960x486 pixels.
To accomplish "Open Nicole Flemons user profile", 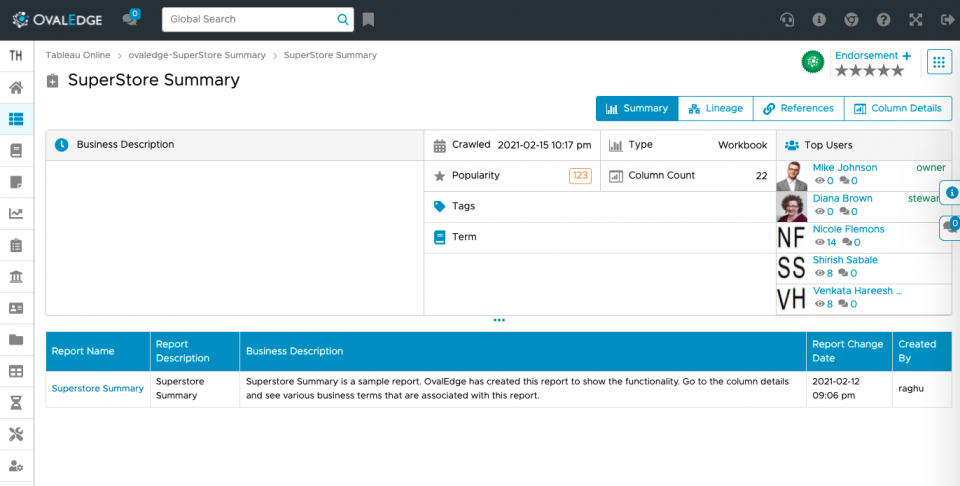I will 848,229.
